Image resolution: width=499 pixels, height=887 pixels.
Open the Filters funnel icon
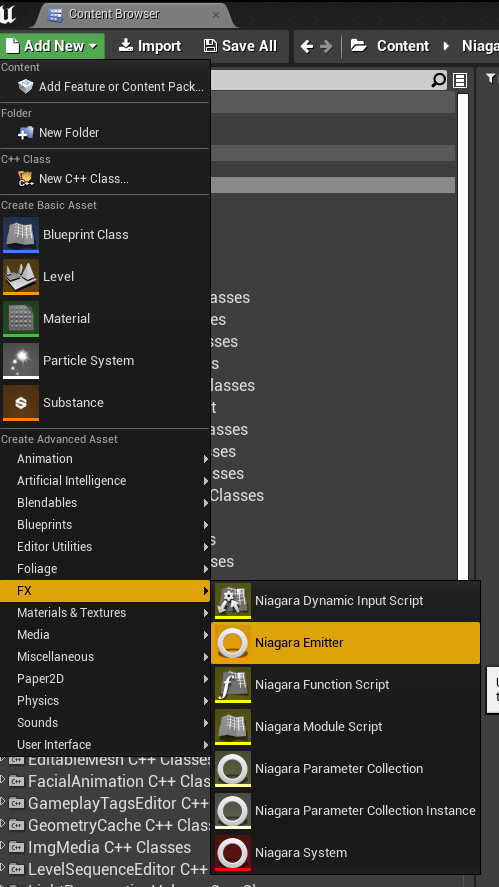click(x=491, y=80)
